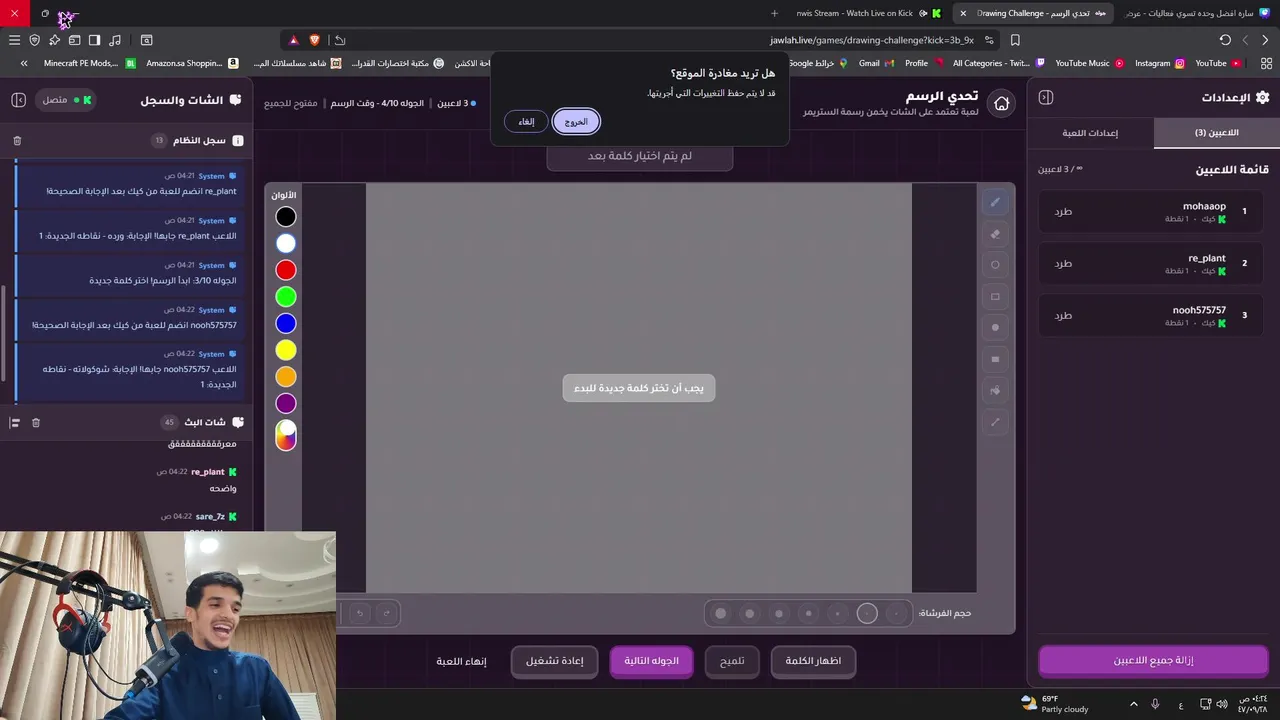Screen dimensions: 1280x720
Task: Kick player mohaaop with طرد
Action: [1063, 211]
